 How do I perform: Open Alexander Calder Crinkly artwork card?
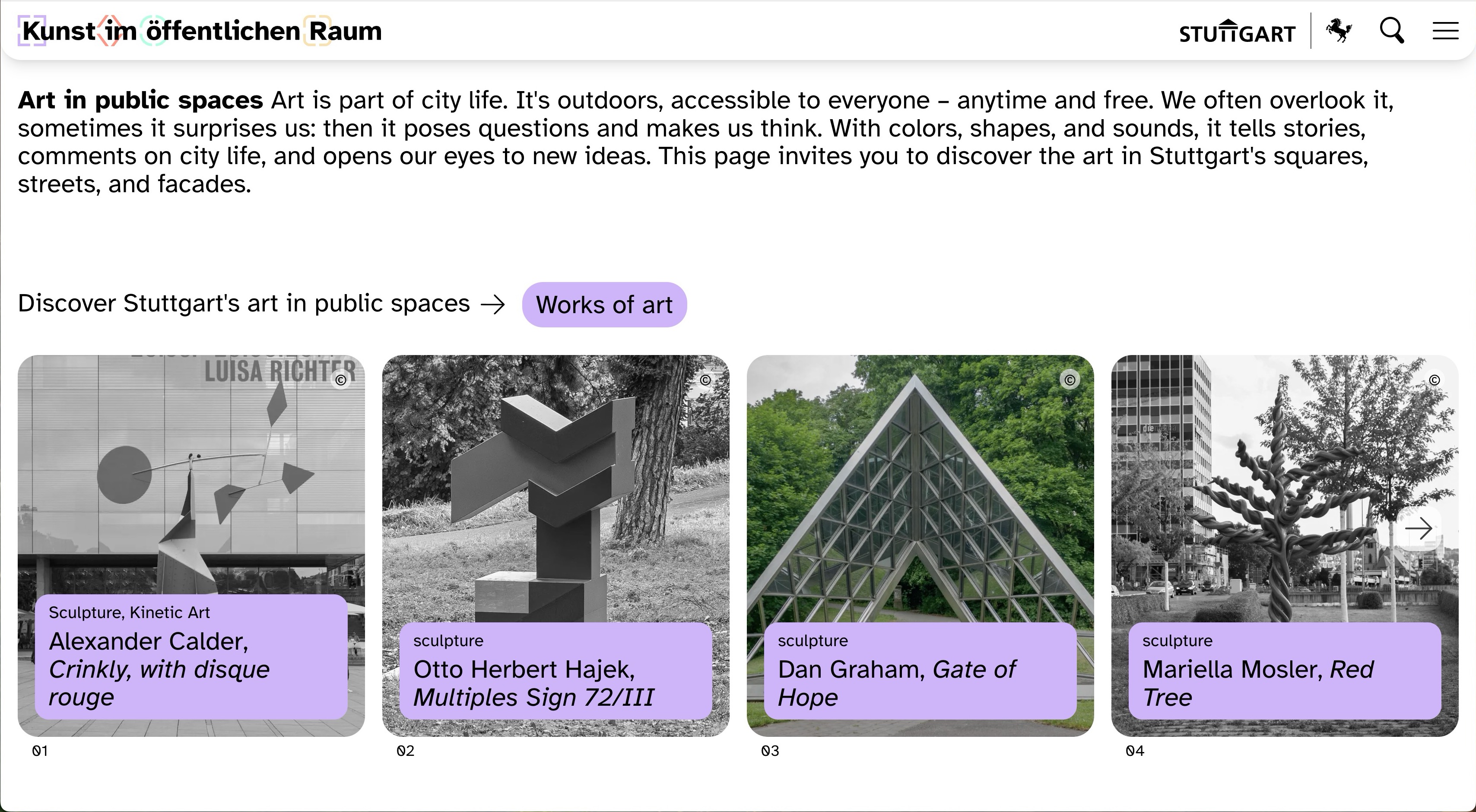pos(191,656)
